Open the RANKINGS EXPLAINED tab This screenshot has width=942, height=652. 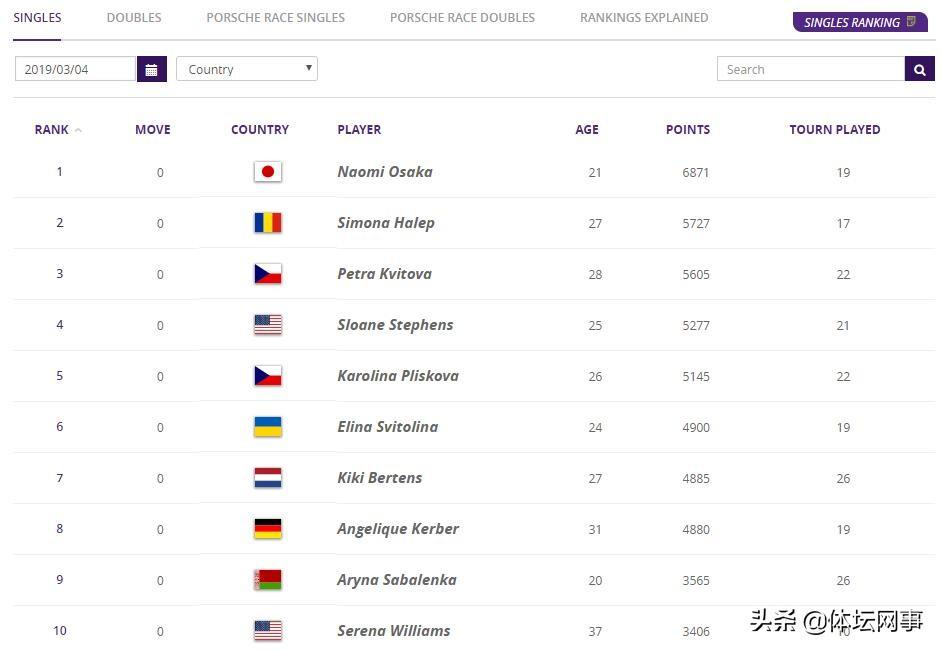pos(644,18)
